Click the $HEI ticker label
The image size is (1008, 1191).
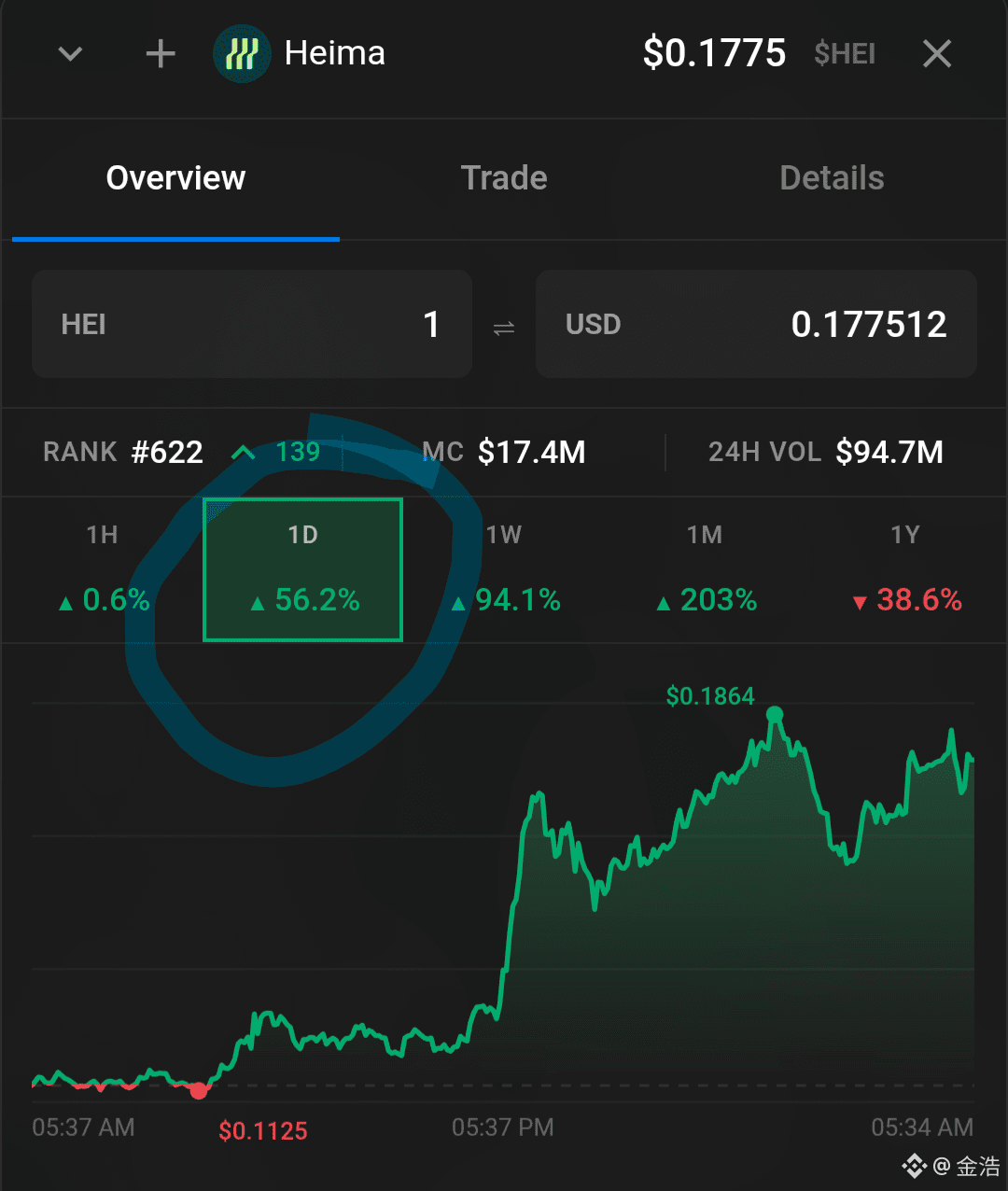tap(845, 54)
